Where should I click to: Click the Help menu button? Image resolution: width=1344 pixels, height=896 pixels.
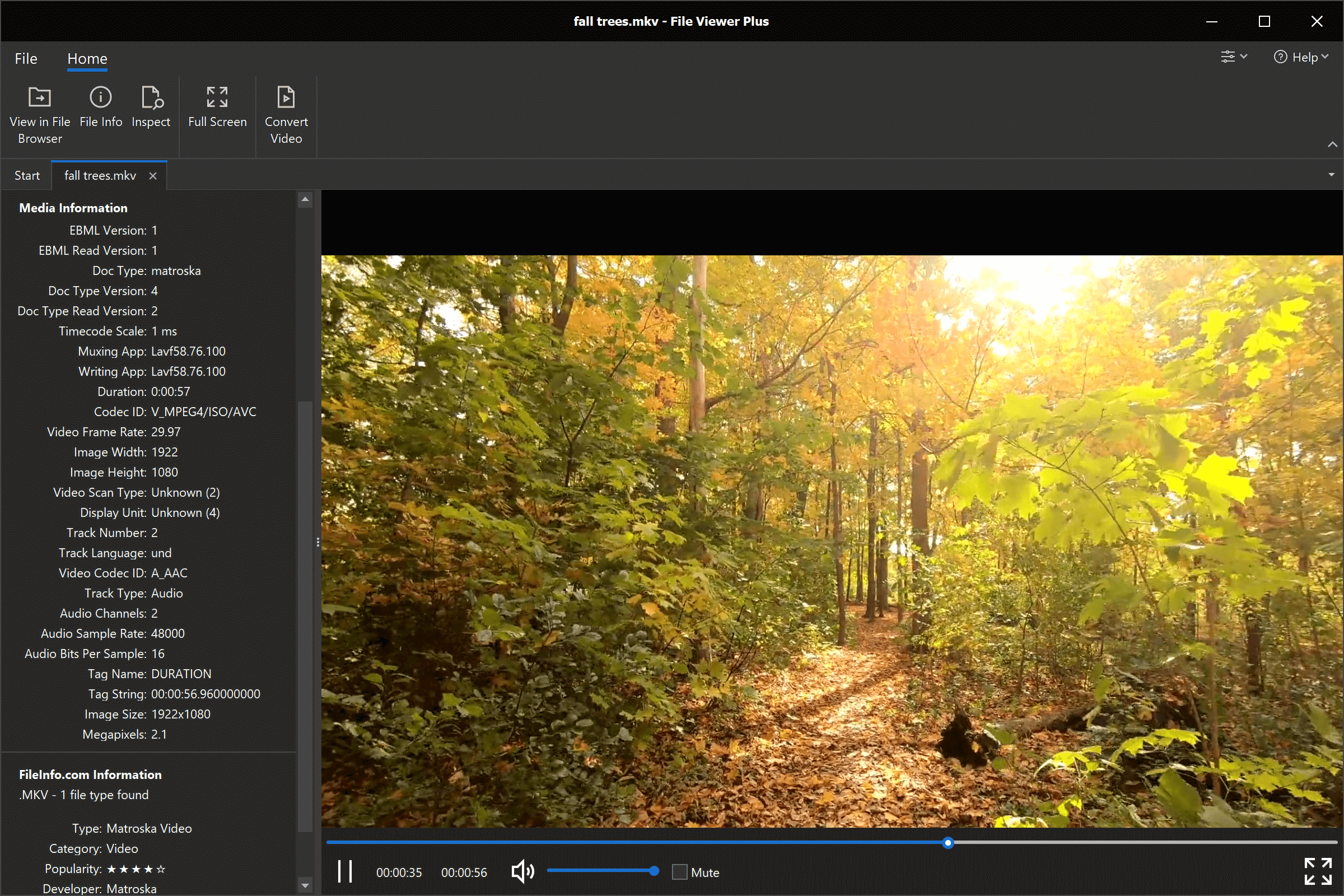(1299, 58)
